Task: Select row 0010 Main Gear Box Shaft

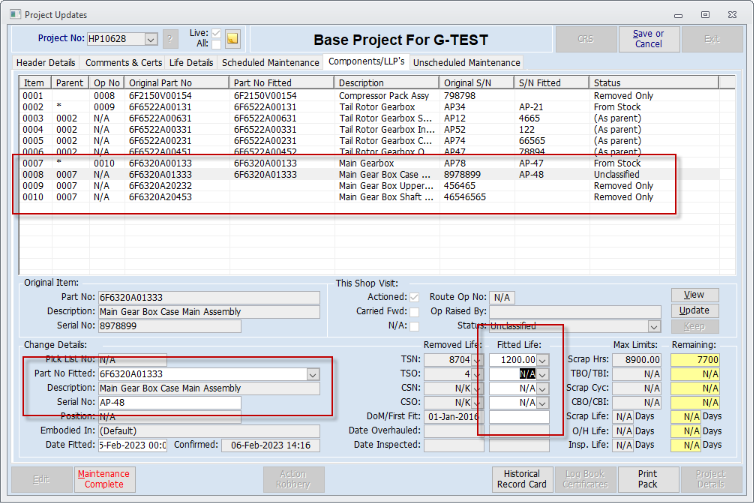Action: pyautogui.click(x=369, y=197)
